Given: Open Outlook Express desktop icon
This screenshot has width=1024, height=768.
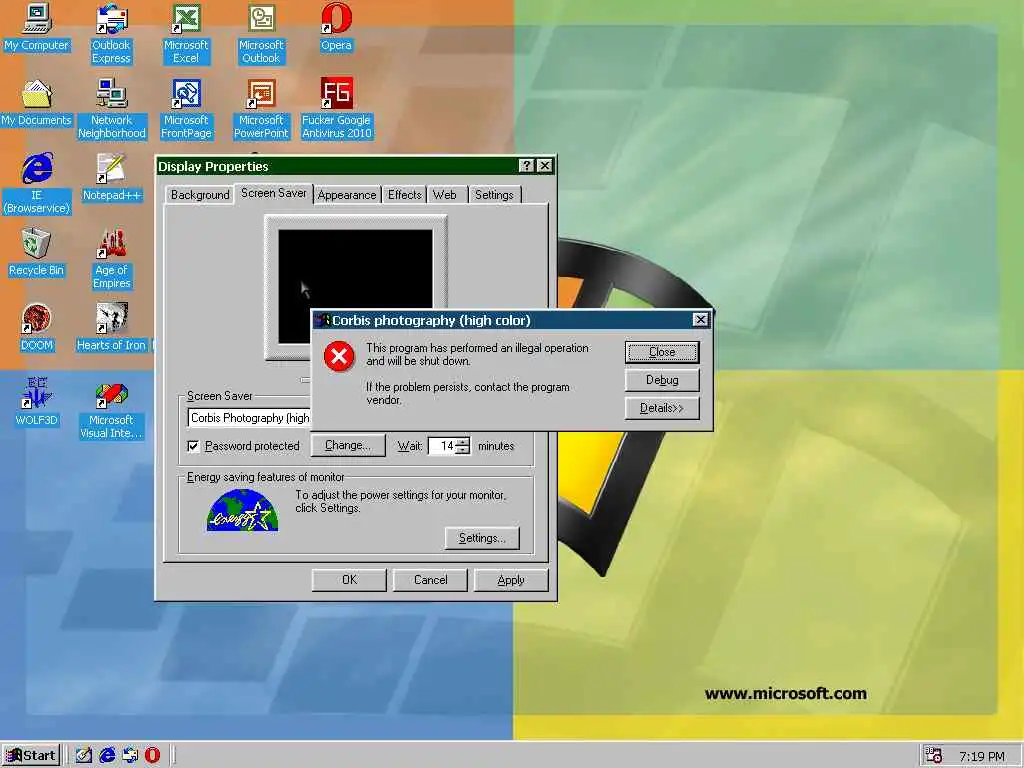Looking at the screenshot, I should (111, 33).
